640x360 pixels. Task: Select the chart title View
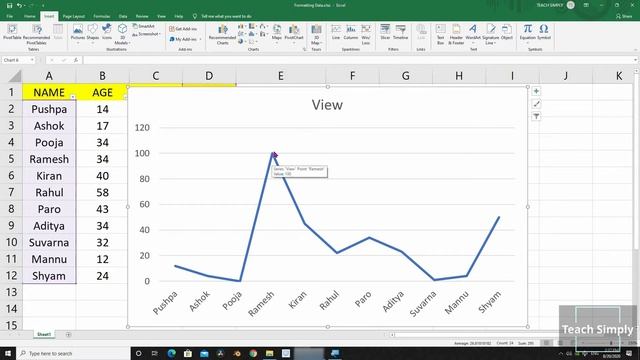(327, 105)
